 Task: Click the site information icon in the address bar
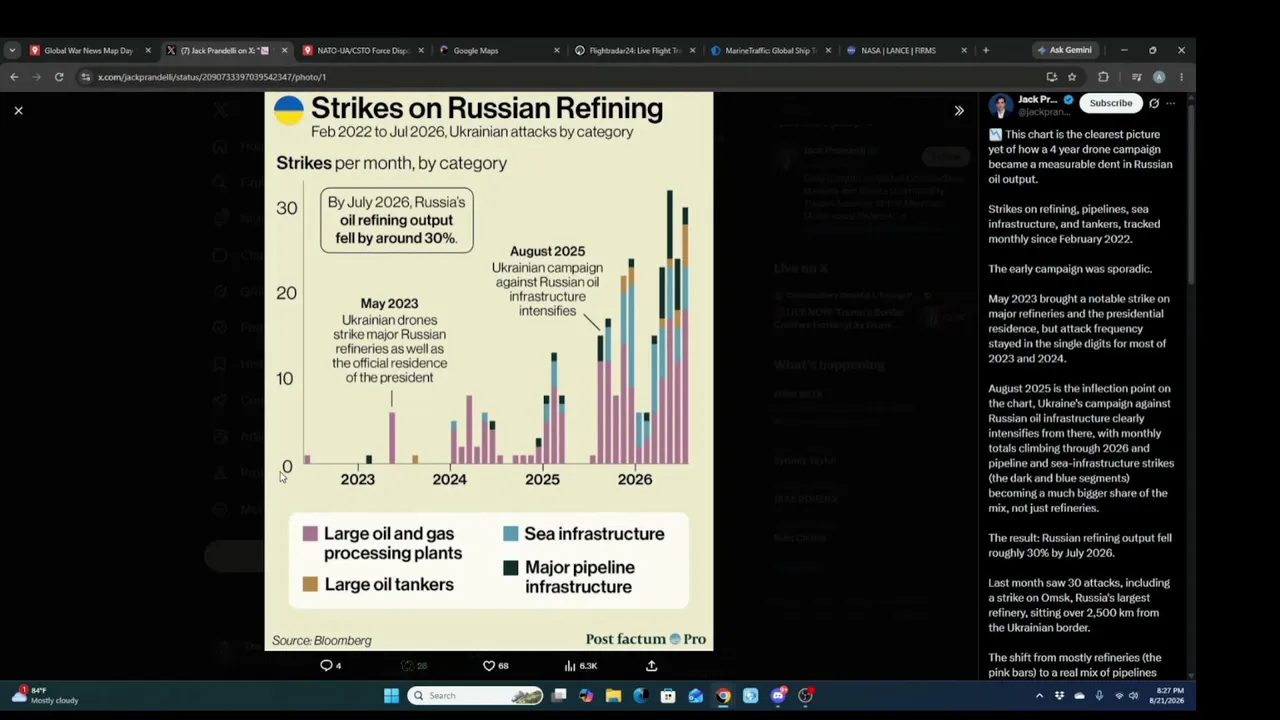click(x=86, y=77)
